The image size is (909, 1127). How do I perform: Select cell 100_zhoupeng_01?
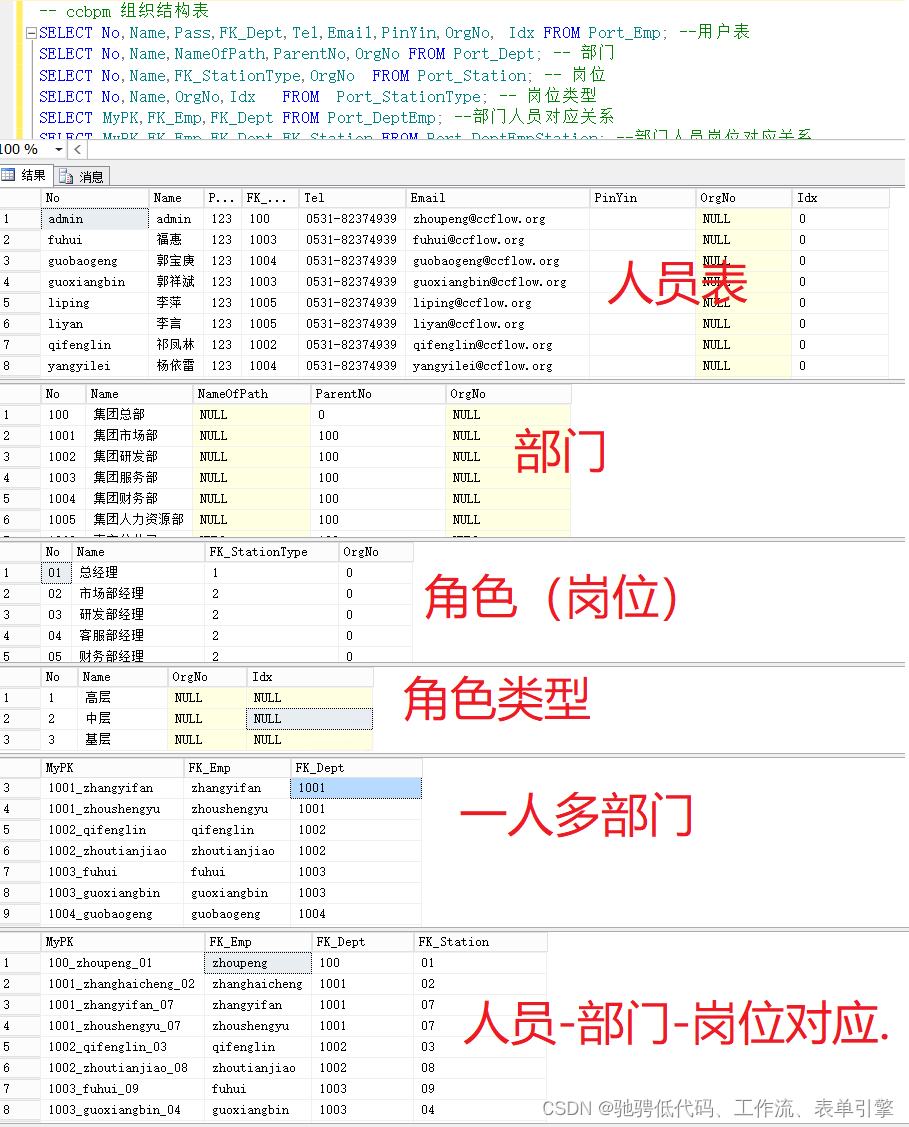coord(123,963)
